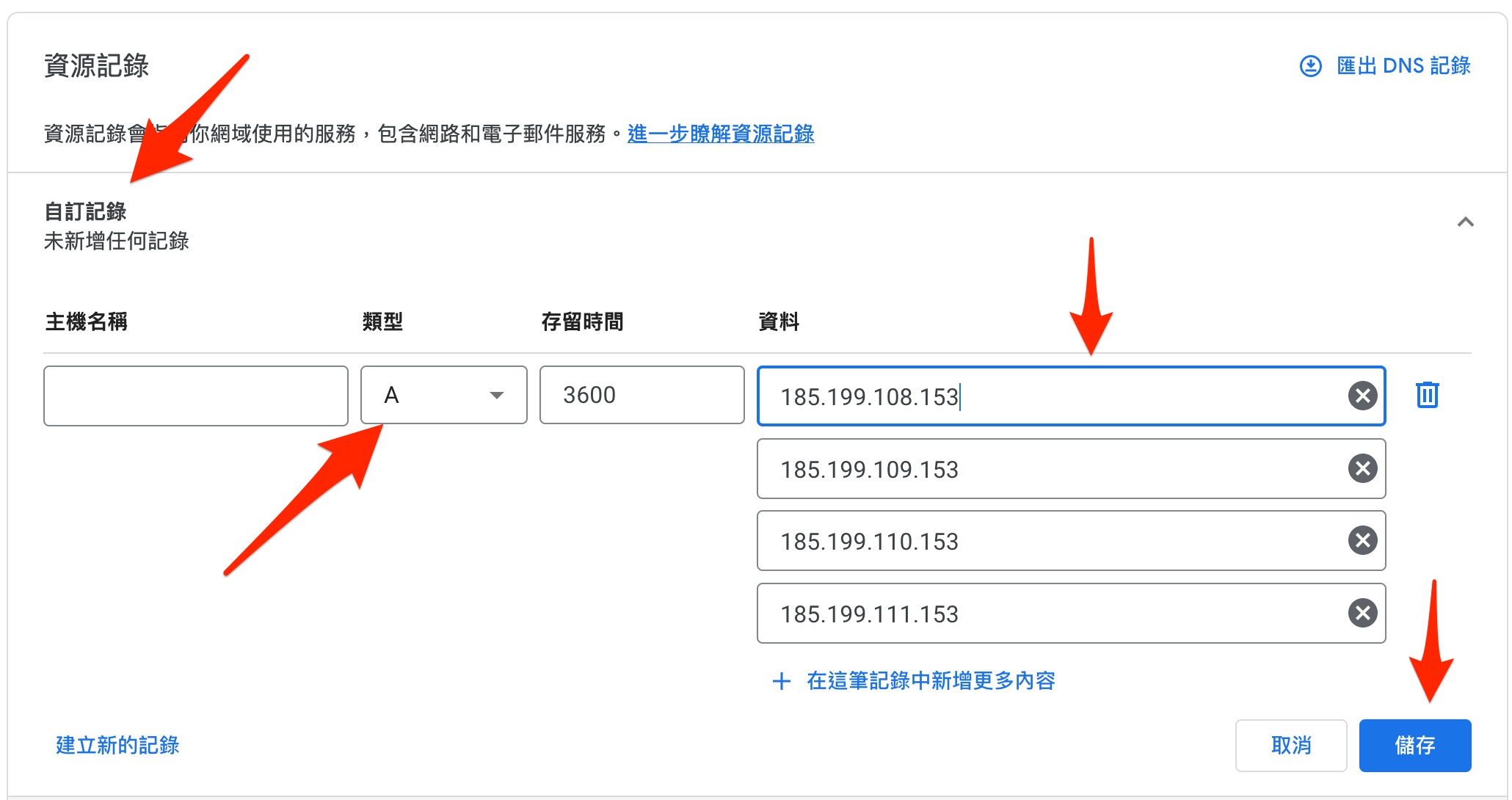Screen dimensions: 1512x800
Task: Click into the 185.199.110.153 data field
Action: [1028, 541]
